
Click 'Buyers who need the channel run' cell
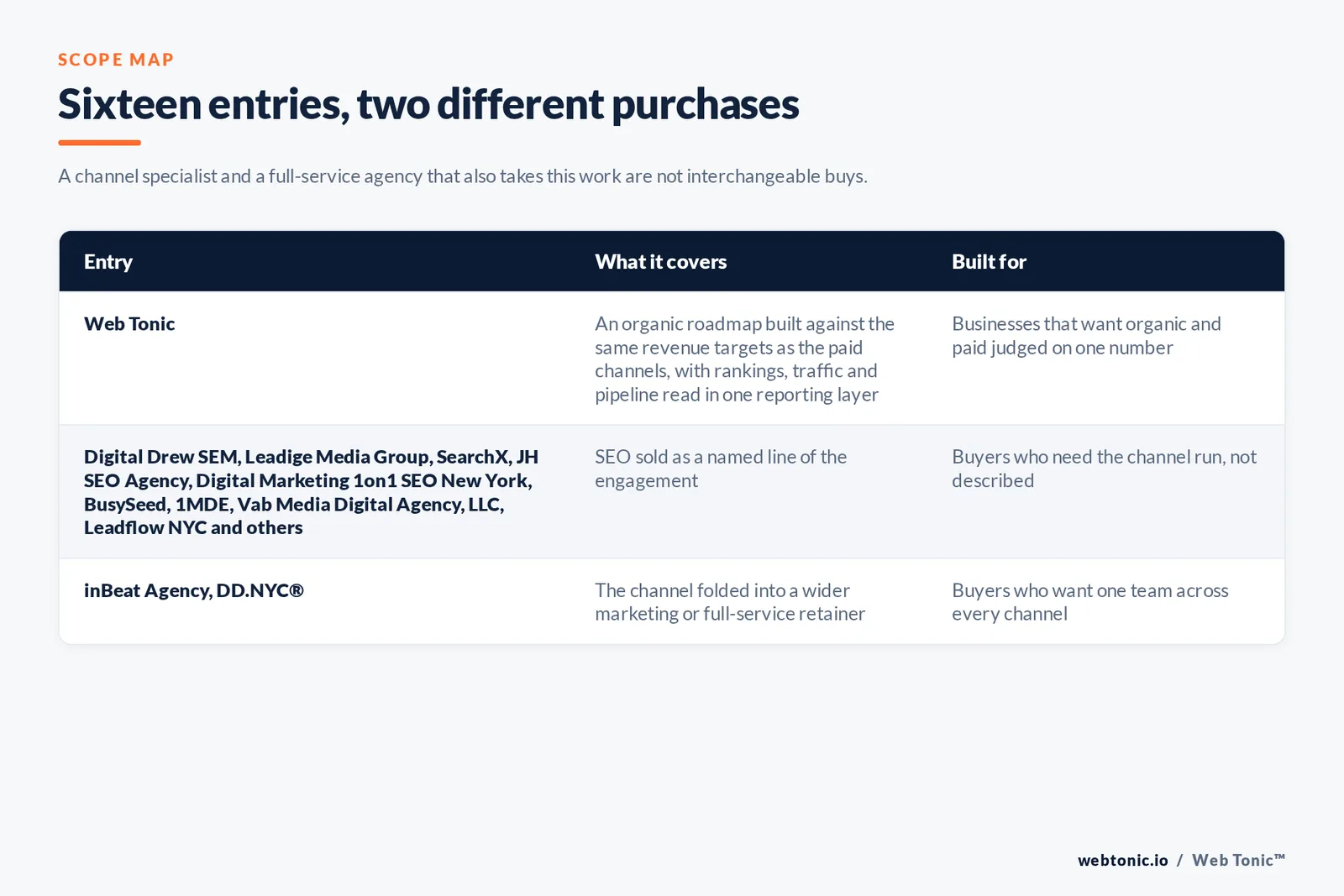click(x=1104, y=469)
